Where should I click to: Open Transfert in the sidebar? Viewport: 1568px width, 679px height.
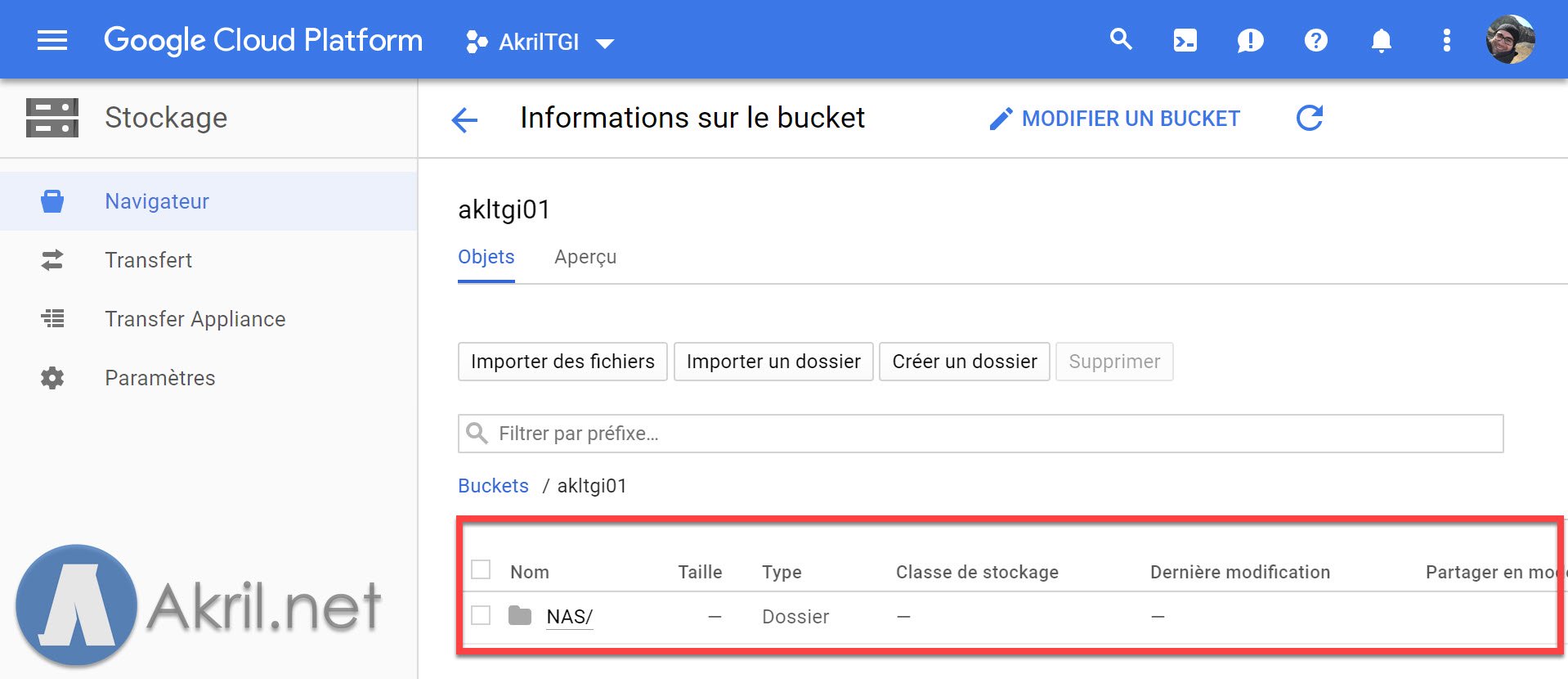tap(208, 260)
